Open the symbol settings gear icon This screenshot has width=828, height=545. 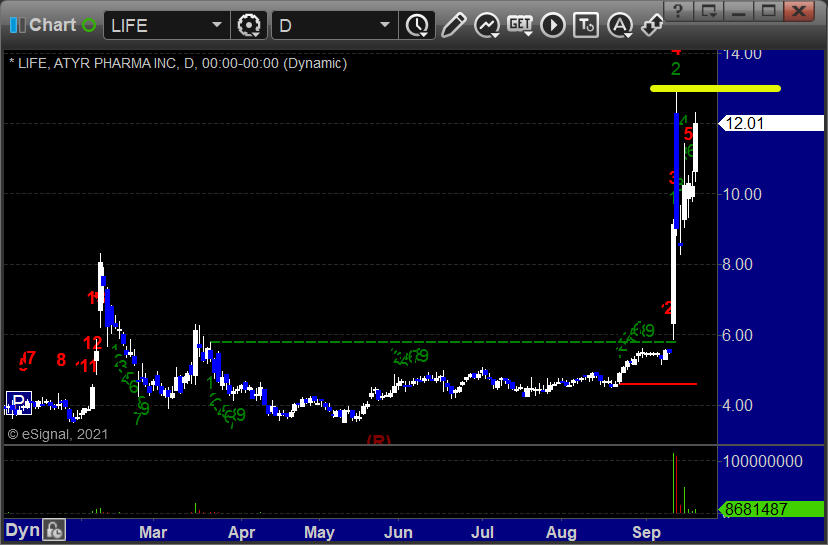point(249,25)
